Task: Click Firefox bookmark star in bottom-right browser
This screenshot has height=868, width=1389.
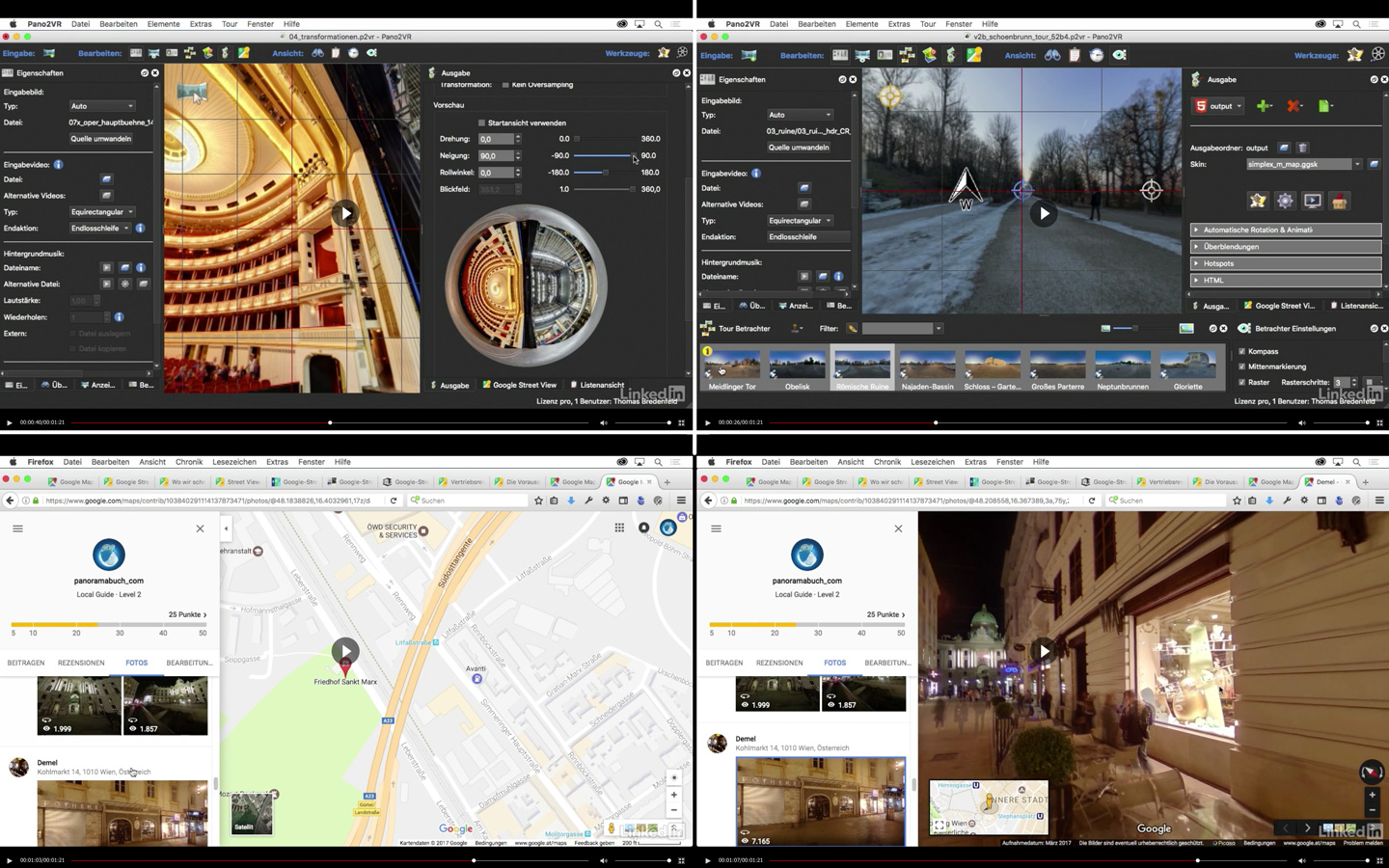Action: click(1237, 501)
